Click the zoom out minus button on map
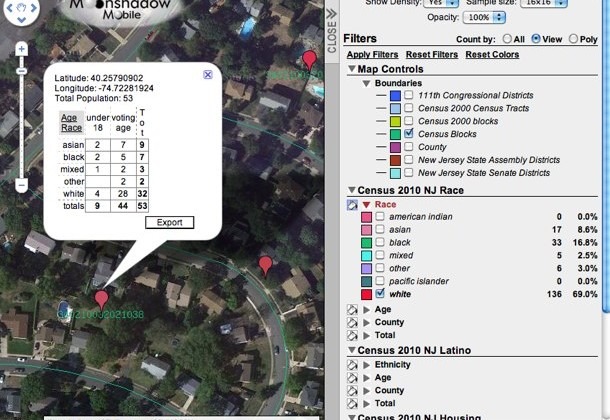The image size is (610, 420). pyautogui.click(x=21, y=185)
